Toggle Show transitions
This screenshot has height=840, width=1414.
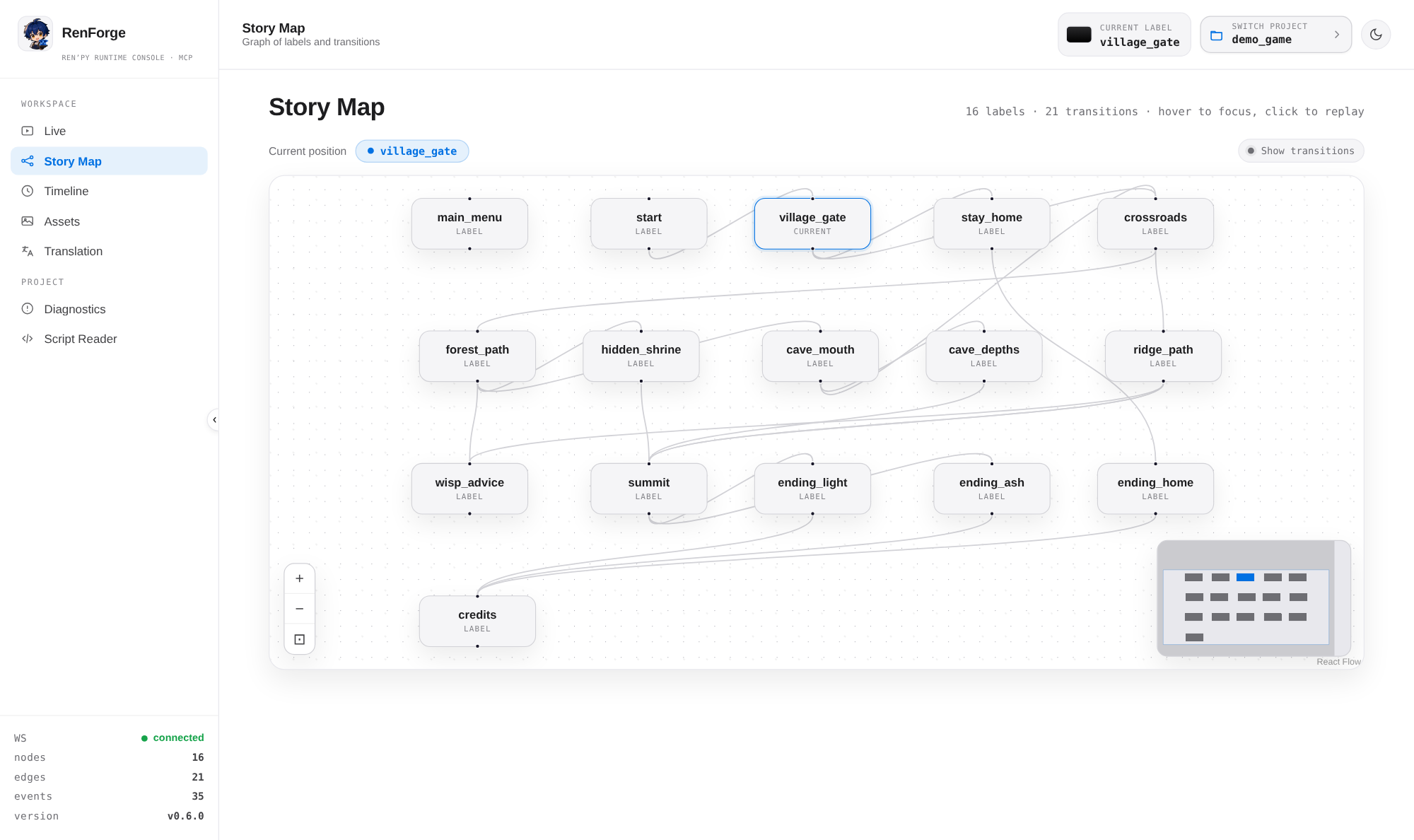(1301, 151)
